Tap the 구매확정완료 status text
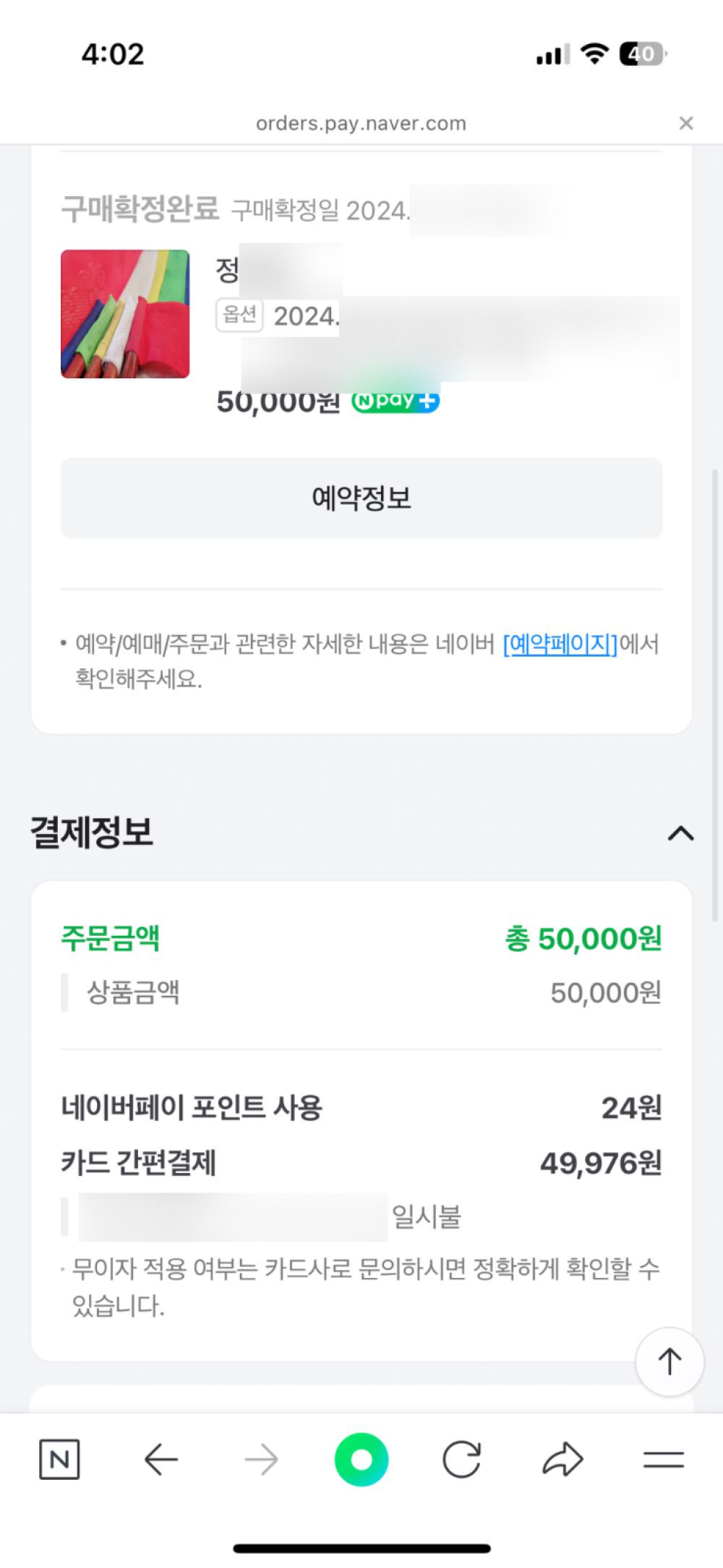Image resolution: width=723 pixels, height=1568 pixels. click(x=140, y=209)
